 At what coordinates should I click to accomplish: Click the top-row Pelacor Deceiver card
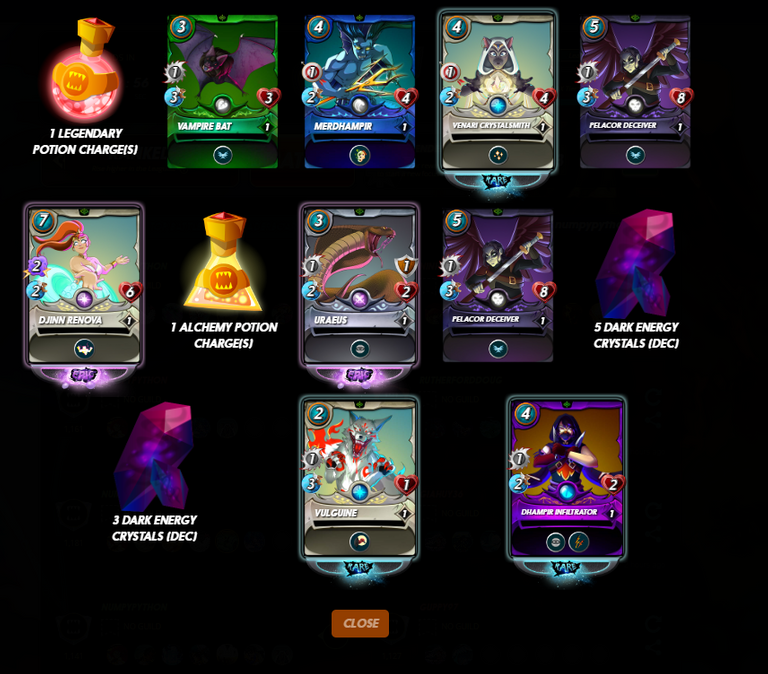pyautogui.click(x=635, y=92)
